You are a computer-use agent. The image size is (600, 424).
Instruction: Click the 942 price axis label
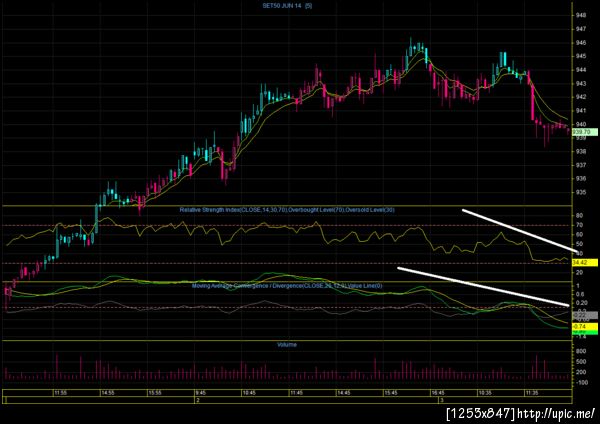click(580, 97)
